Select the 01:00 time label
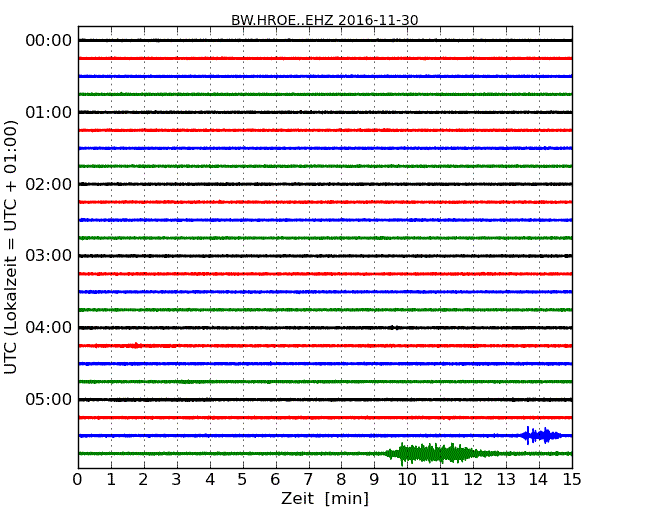Screen dimensions: 650x520 click(49, 112)
